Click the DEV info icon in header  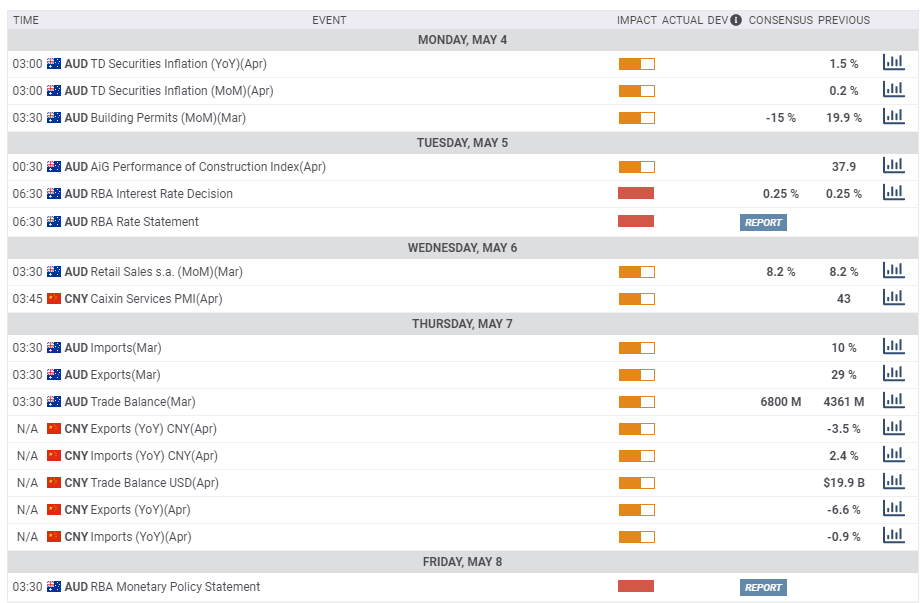(x=736, y=20)
